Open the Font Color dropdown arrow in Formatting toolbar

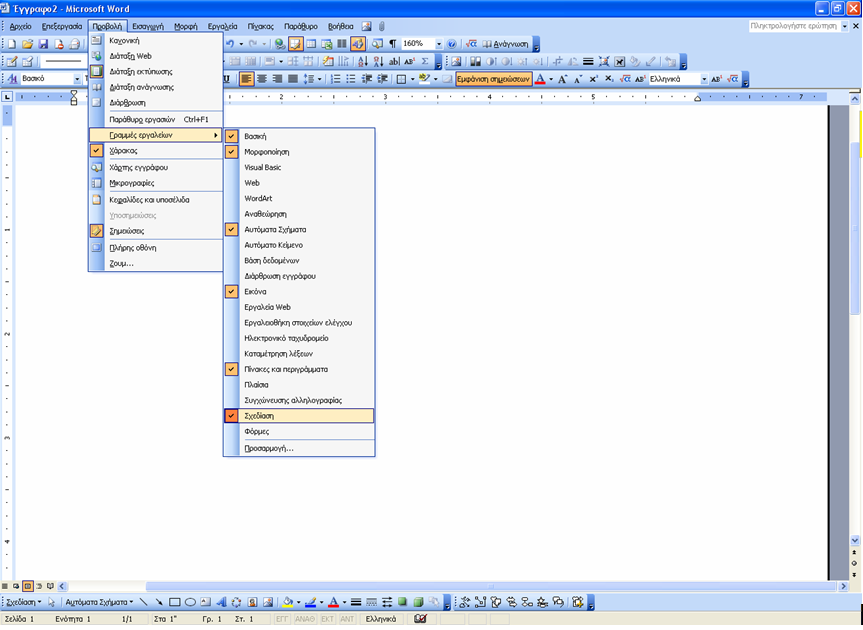[551, 79]
